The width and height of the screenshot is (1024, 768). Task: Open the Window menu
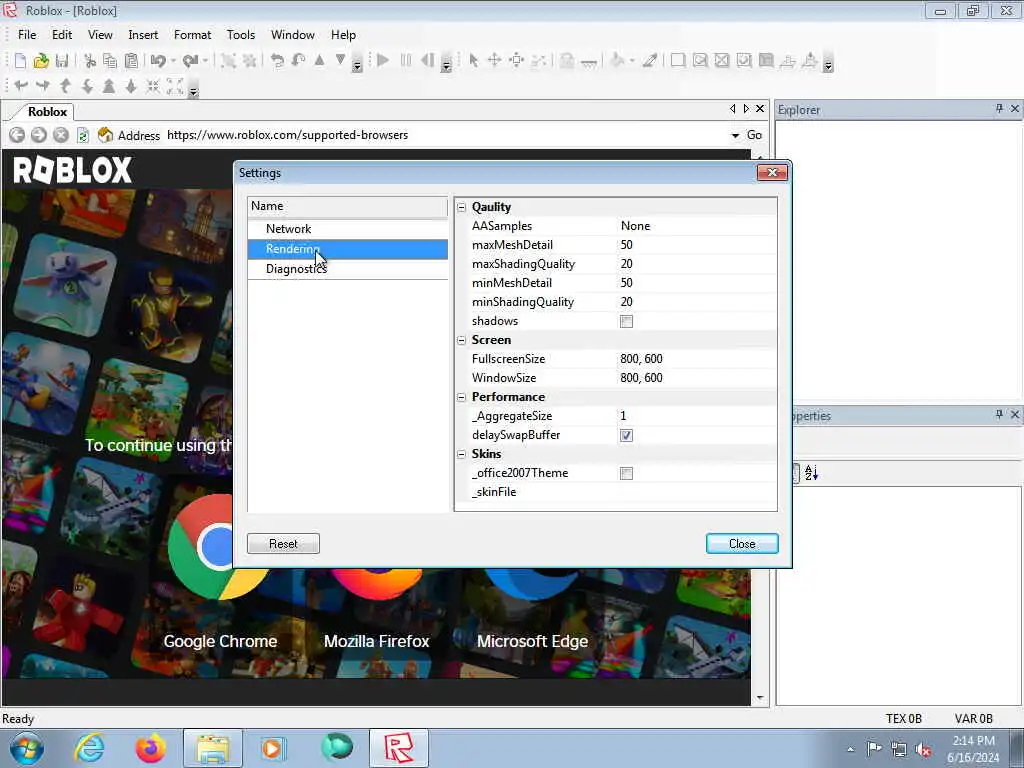[293, 35]
